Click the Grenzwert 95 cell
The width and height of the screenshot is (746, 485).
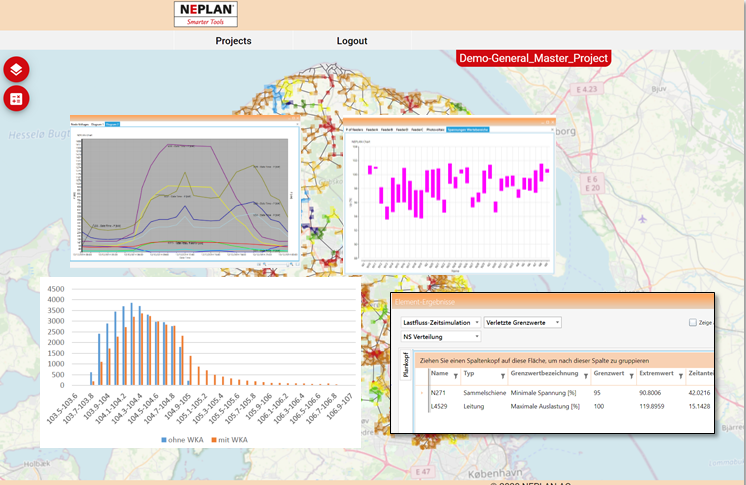[x=597, y=393]
